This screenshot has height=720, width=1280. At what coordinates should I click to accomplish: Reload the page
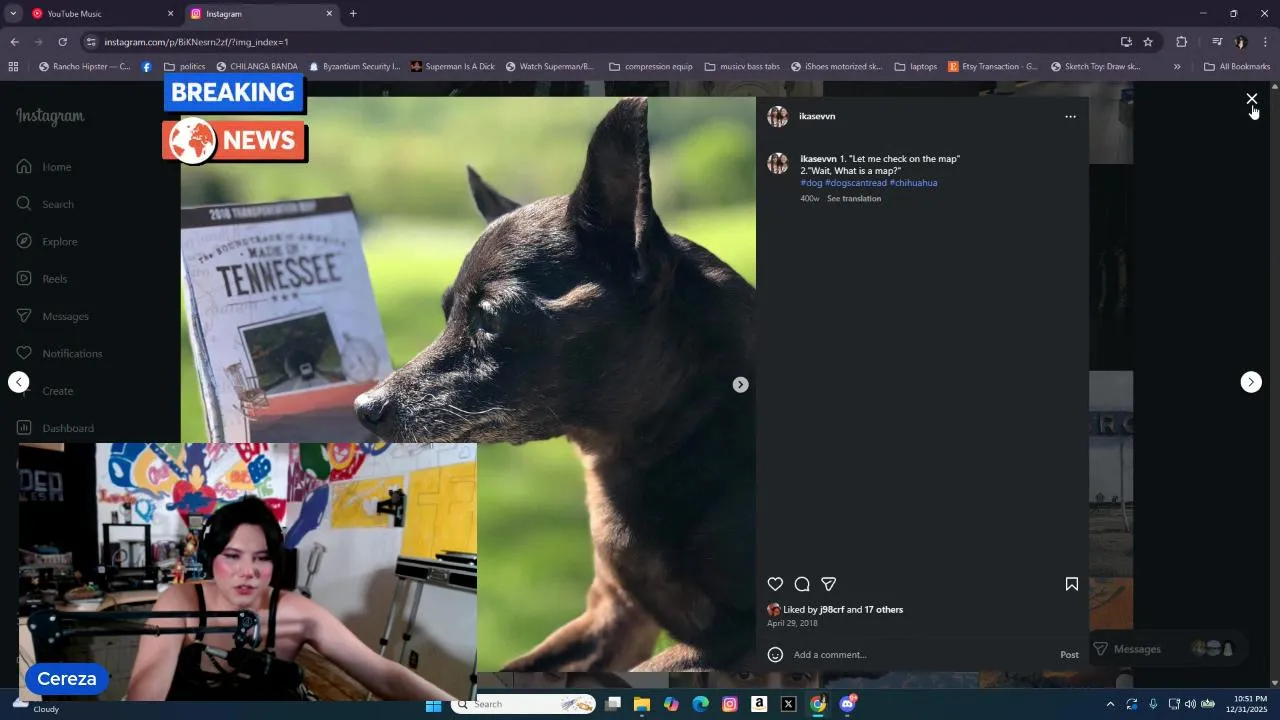[62, 42]
